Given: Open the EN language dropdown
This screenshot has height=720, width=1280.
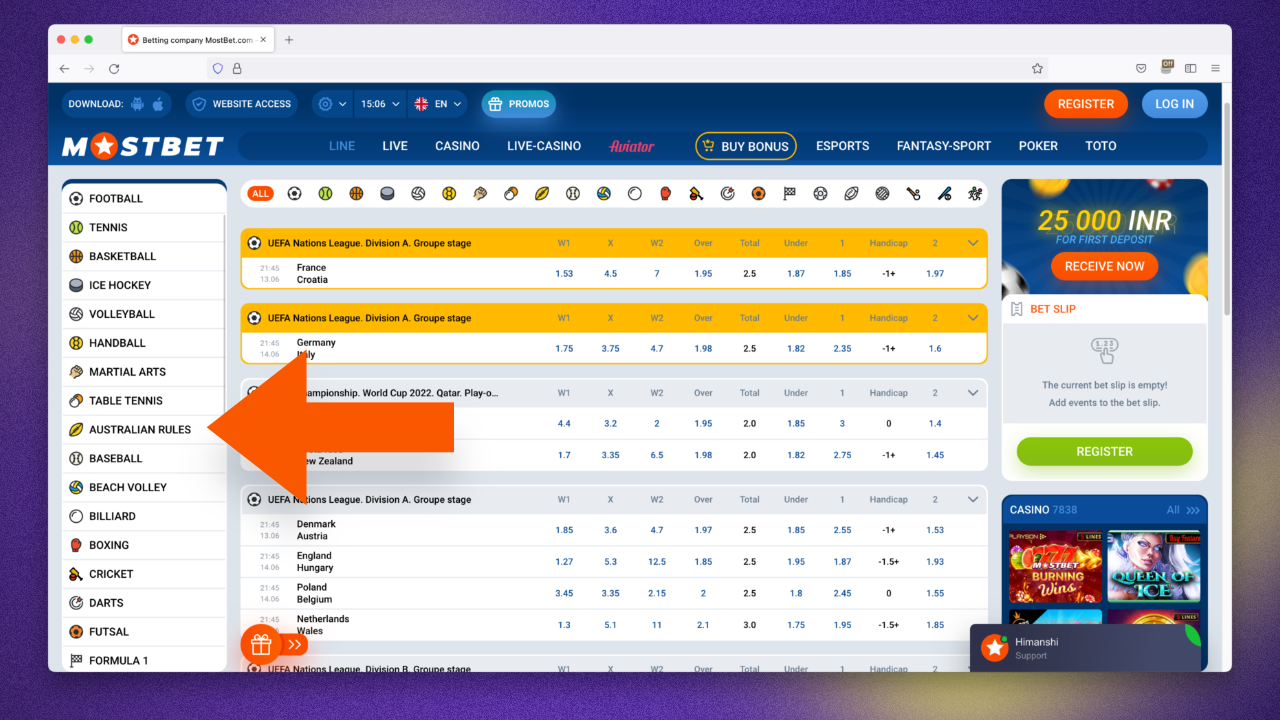Looking at the screenshot, I should pyautogui.click(x=439, y=104).
